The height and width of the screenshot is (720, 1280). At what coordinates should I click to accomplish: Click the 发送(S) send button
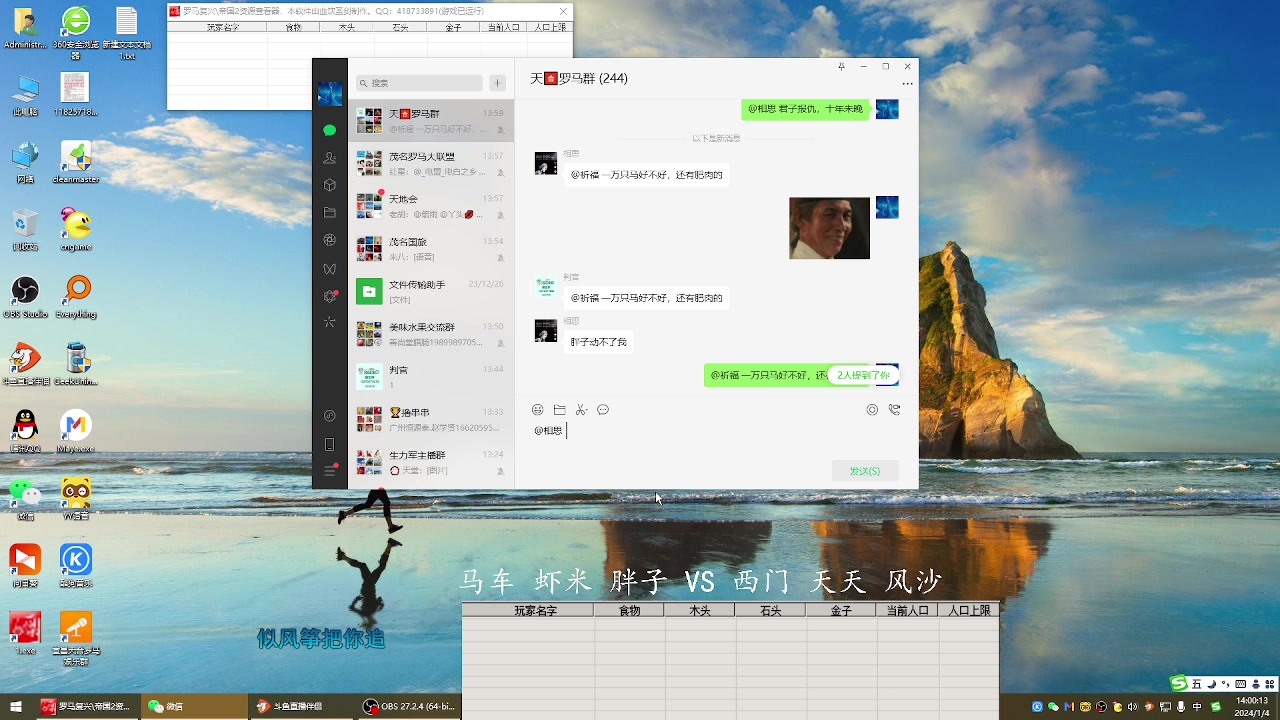pyautogui.click(x=863, y=470)
